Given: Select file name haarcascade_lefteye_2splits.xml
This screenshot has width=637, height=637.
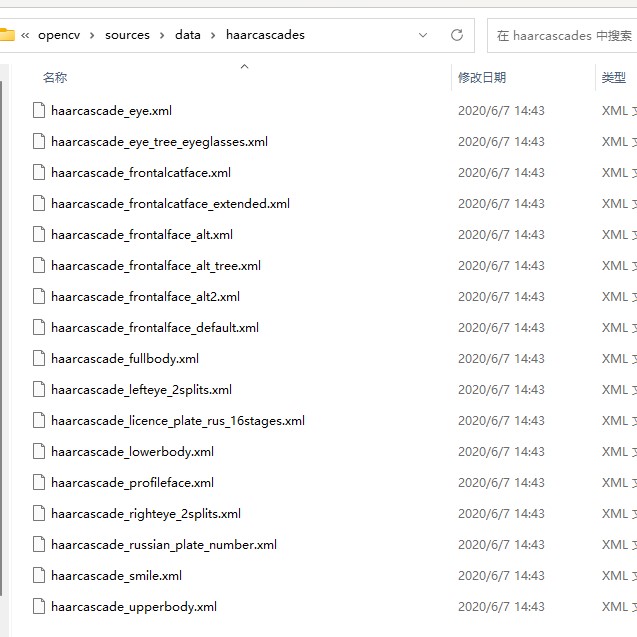Looking at the screenshot, I should point(141,390).
